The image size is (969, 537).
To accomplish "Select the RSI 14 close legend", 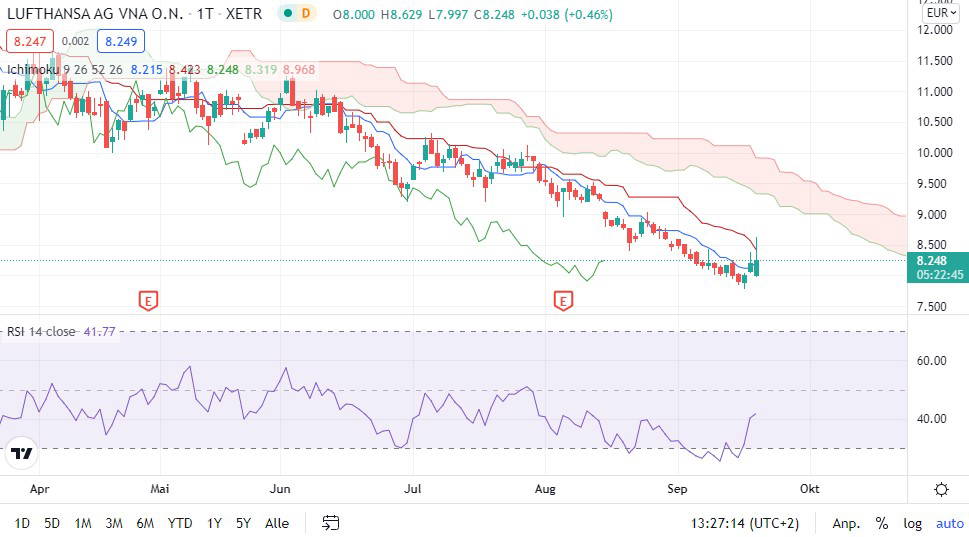I will (x=41, y=332).
